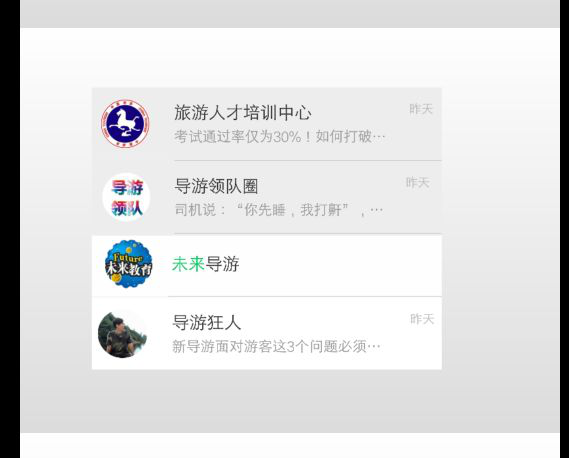
Task: Choose the 导游狂人 account title
Action: [x=206, y=323]
